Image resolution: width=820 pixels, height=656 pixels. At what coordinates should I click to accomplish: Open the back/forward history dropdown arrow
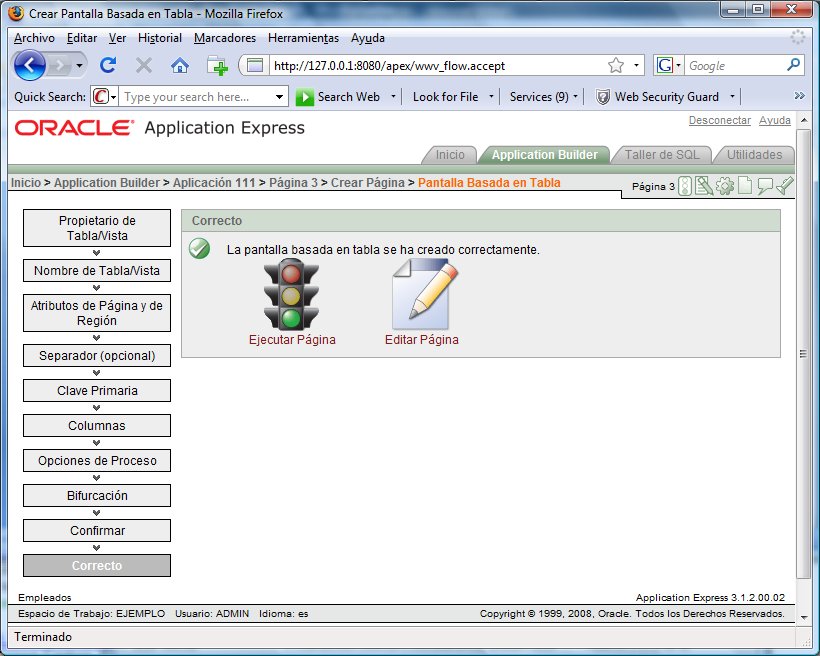click(79, 66)
